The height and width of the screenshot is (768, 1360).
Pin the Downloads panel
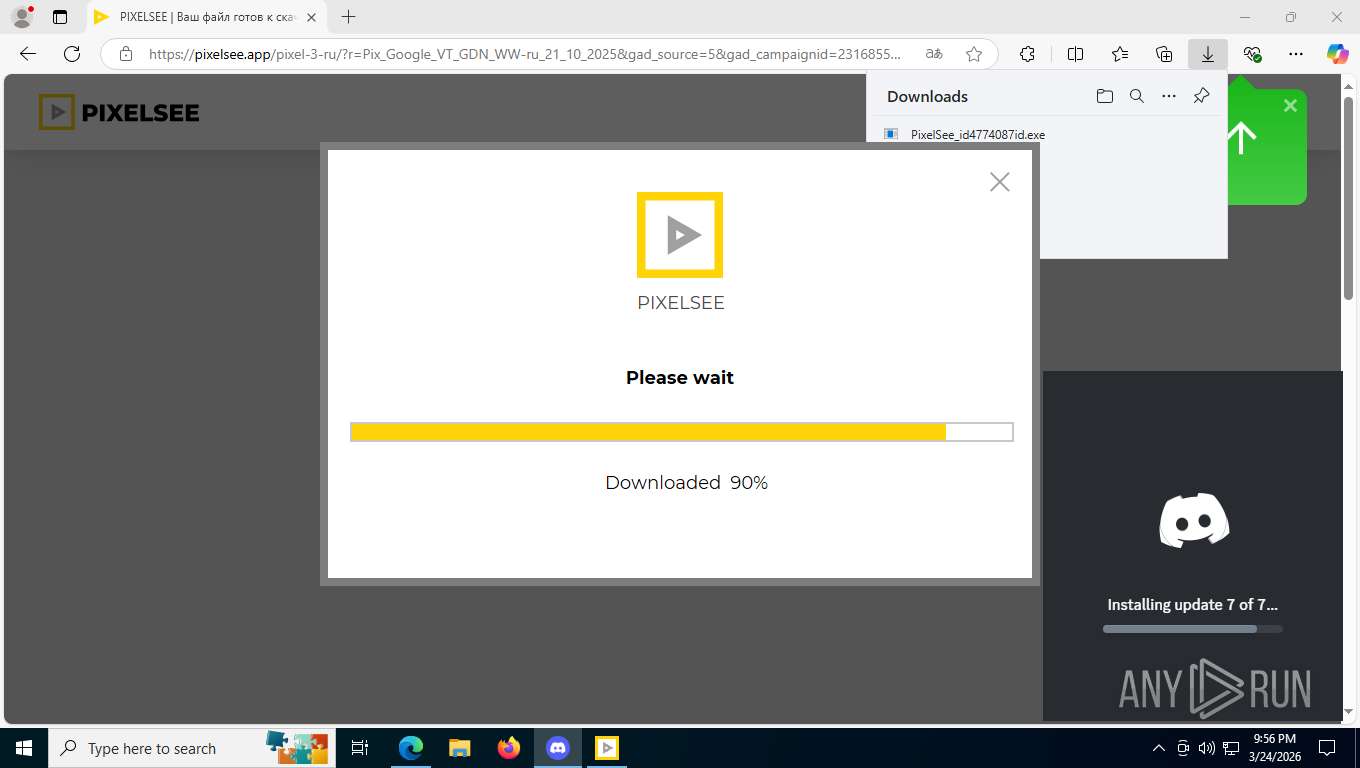tap(1202, 96)
